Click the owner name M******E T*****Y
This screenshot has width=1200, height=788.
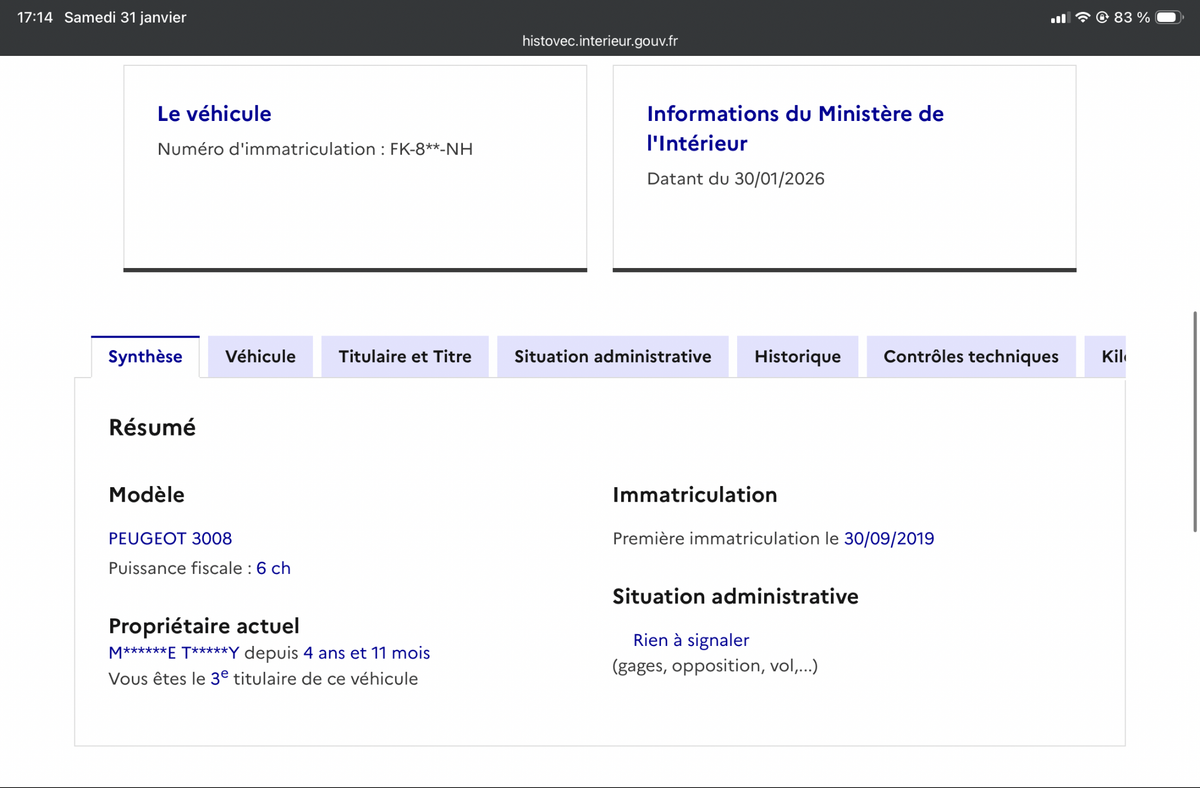coord(174,653)
